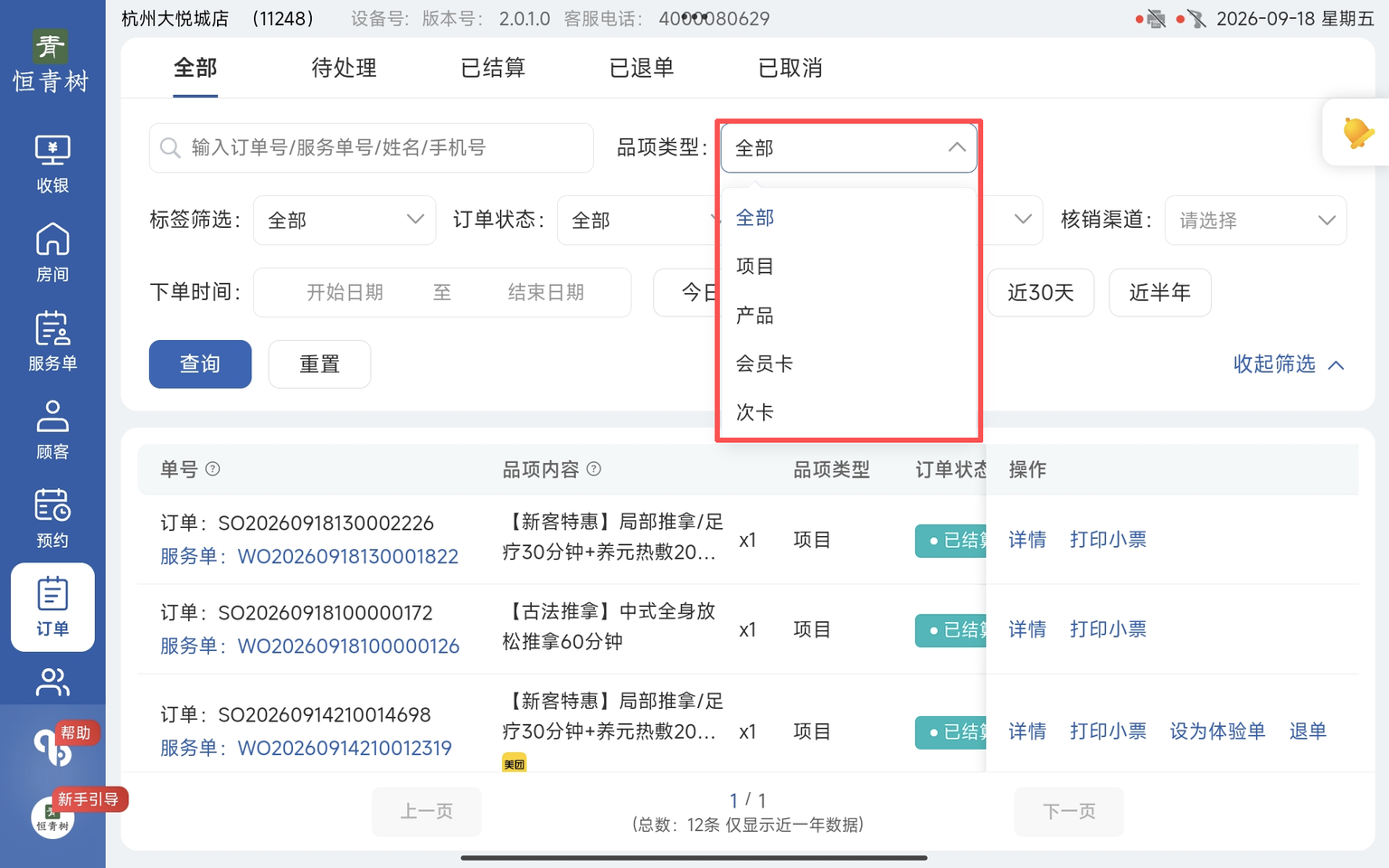
Task: Open the notification bell
Action: 1356,133
